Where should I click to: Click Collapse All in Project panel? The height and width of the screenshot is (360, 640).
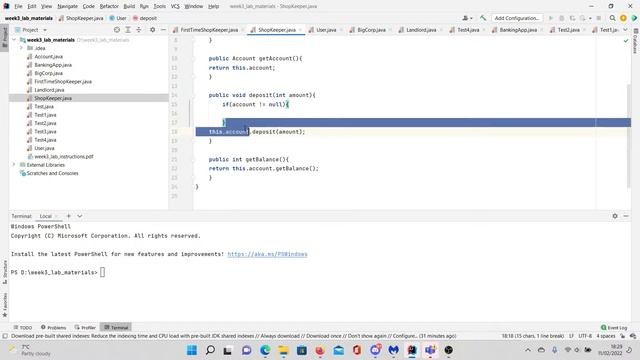pos(139,30)
